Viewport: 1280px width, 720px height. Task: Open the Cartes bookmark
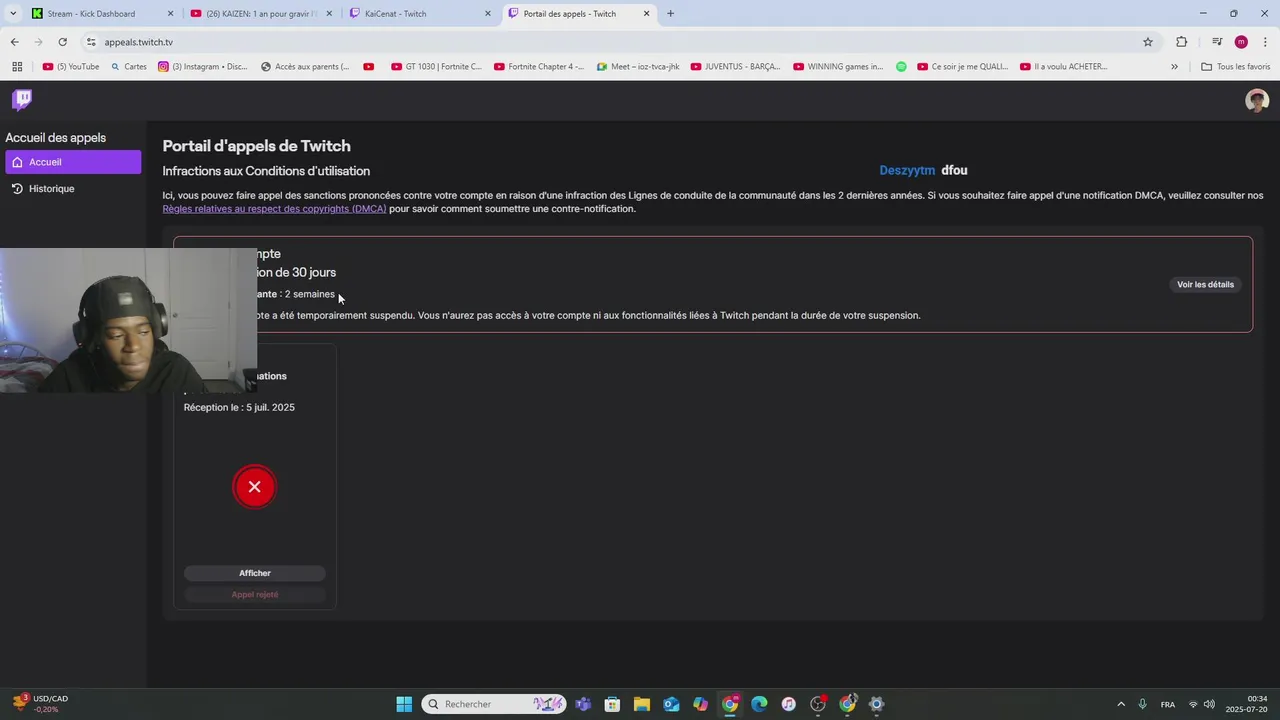point(128,67)
